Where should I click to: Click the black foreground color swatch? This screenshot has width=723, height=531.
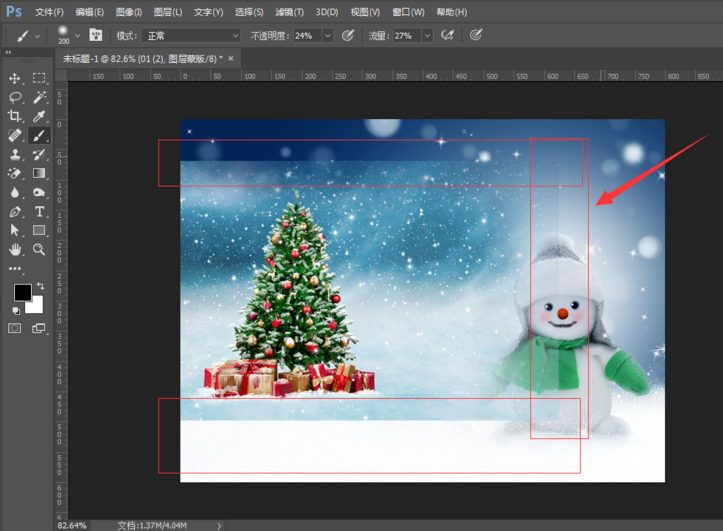22,292
